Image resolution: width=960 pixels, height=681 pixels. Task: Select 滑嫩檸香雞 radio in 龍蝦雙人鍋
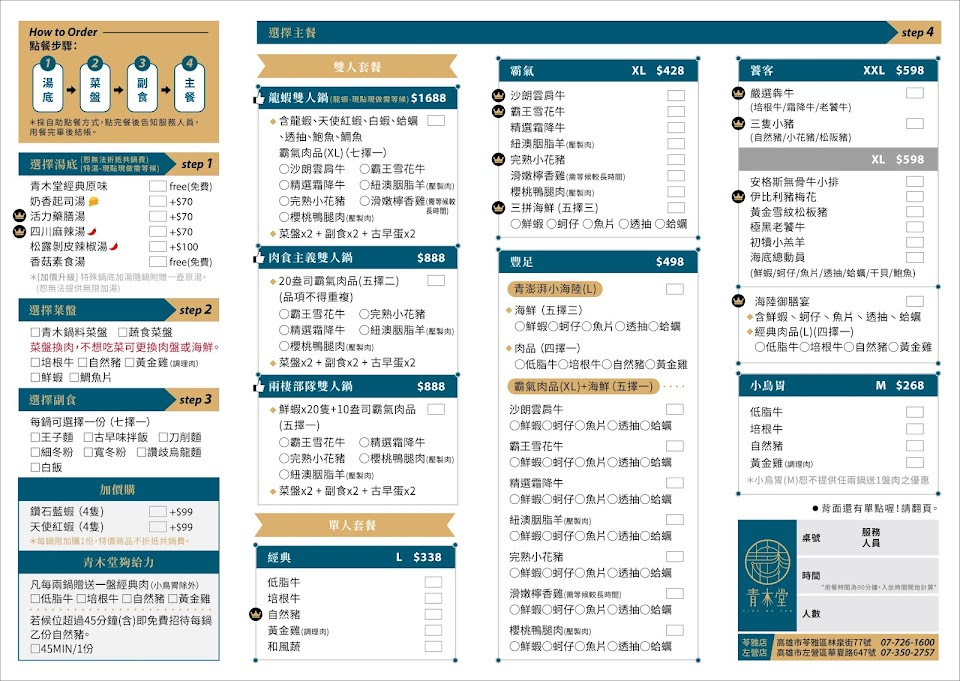click(364, 201)
